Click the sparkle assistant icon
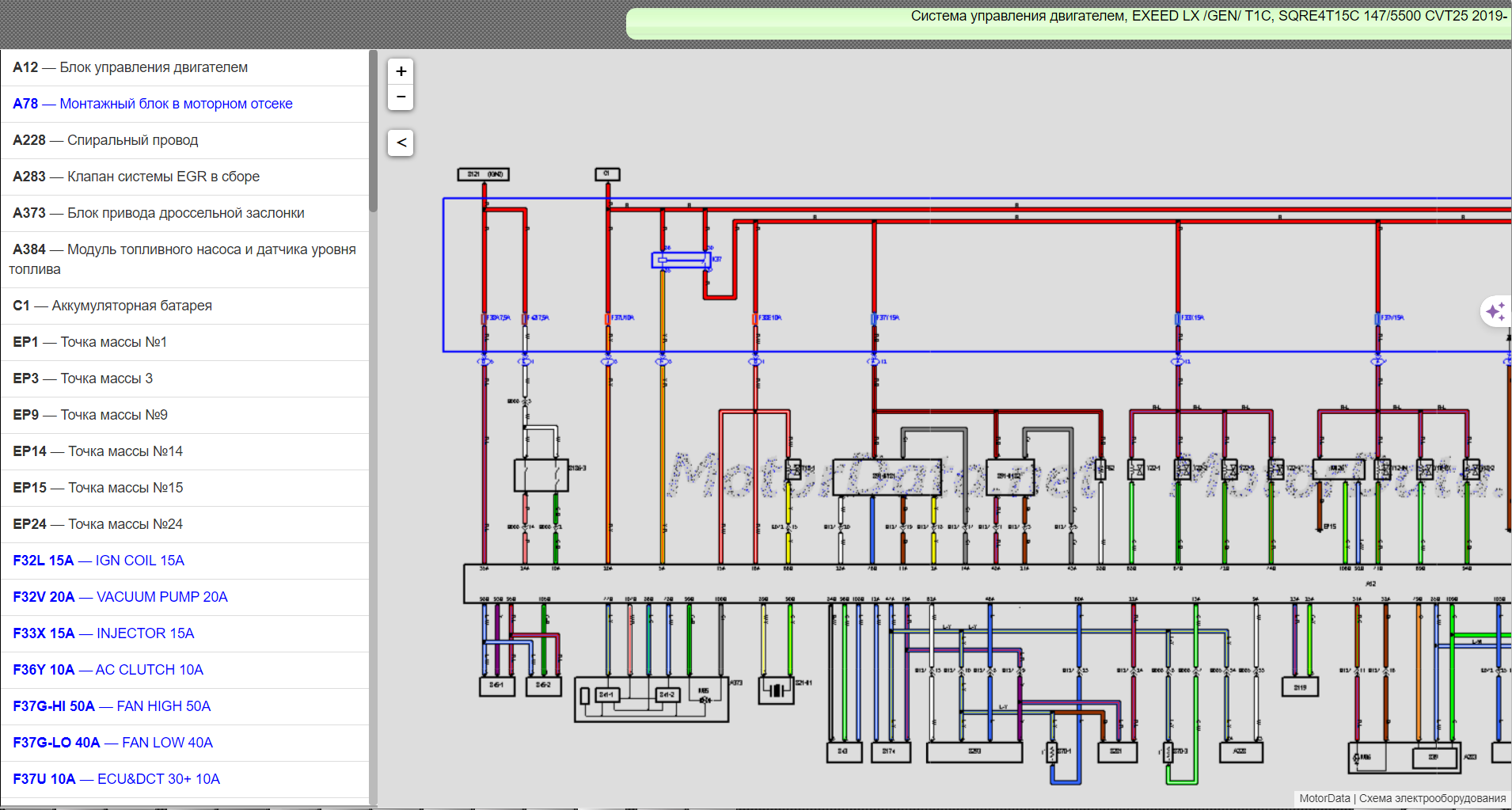Screen dimensions: 1512x810 point(1495,311)
